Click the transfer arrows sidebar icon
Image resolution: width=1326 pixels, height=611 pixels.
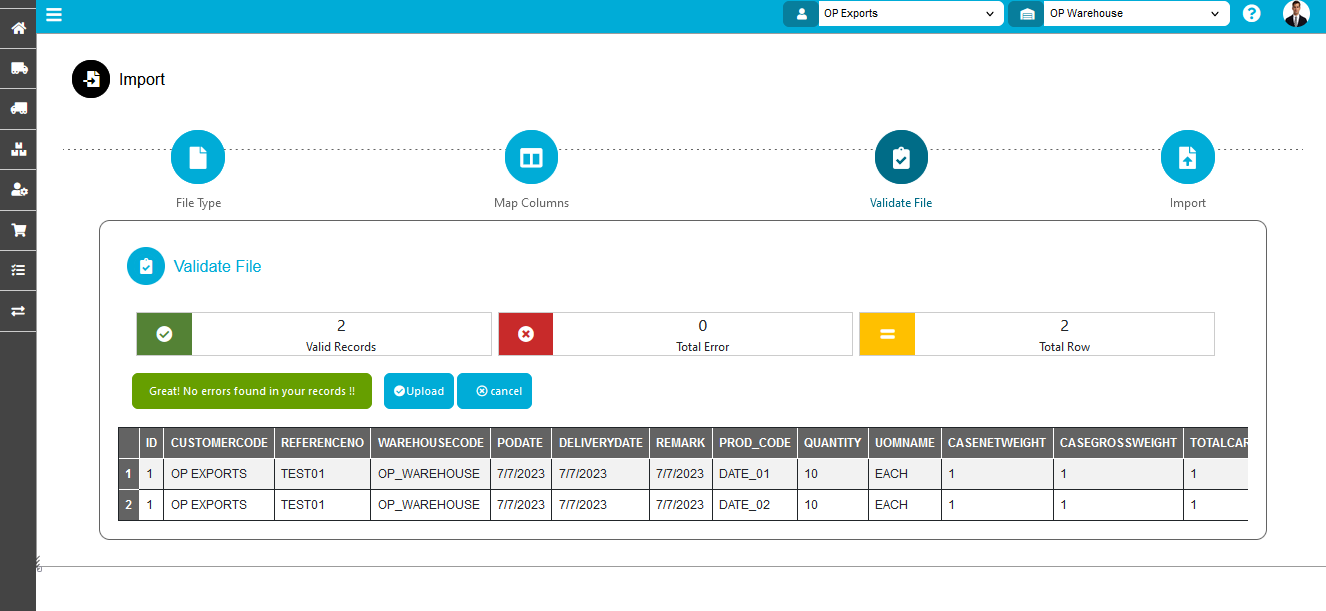point(18,311)
